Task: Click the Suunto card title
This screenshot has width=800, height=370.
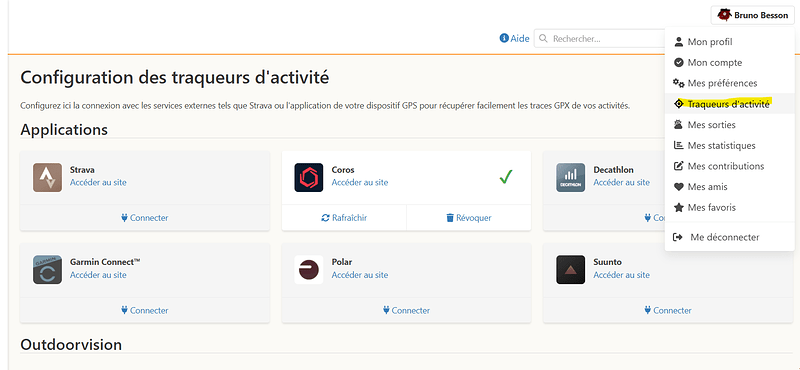Action: [608, 262]
